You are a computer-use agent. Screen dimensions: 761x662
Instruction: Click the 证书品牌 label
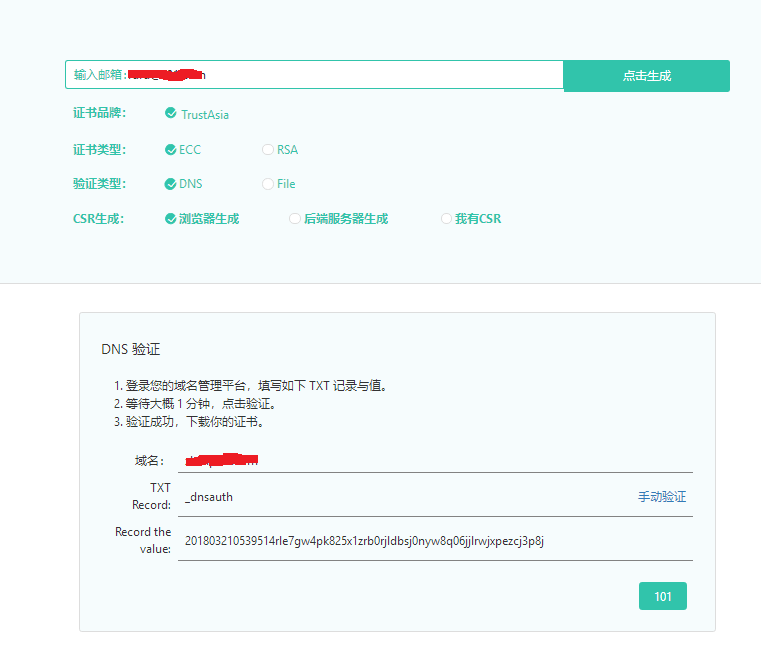click(99, 113)
